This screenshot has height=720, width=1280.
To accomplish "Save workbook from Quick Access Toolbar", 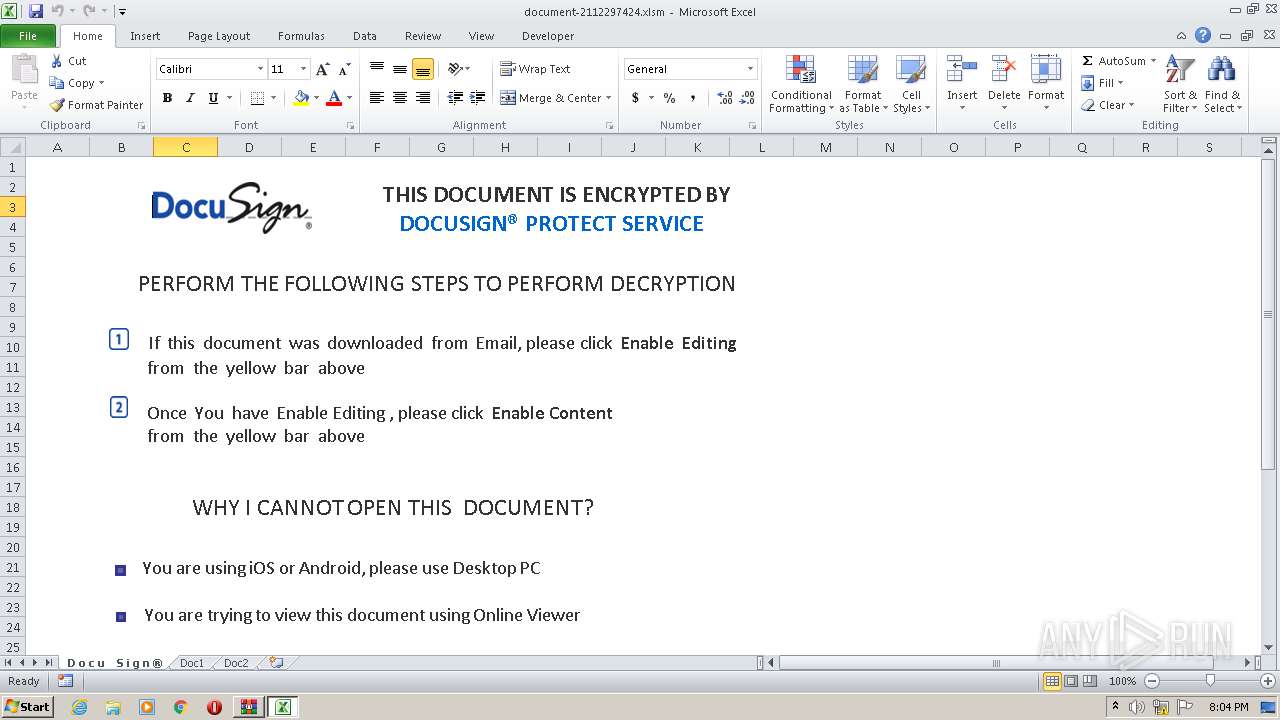I will (36, 11).
